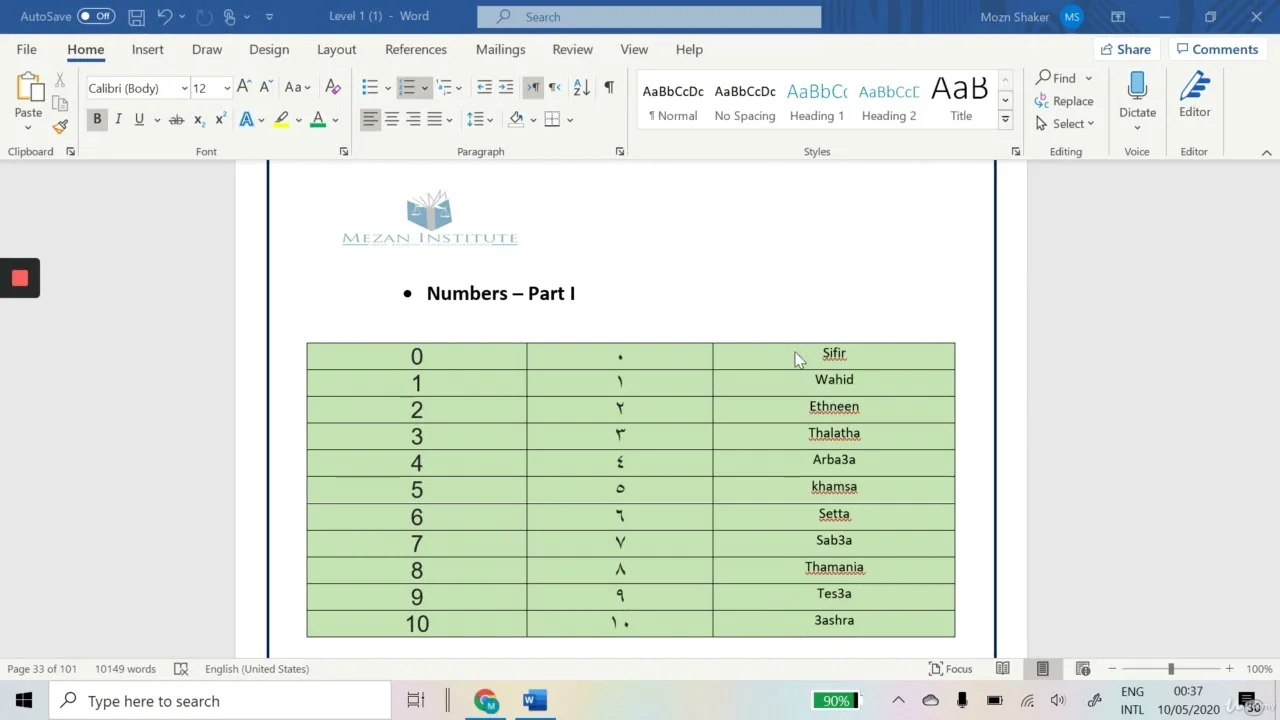The height and width of the screenshot is (720, 1280).
Task: Open the Editor pane from the ribbon
Action: 1194,96
